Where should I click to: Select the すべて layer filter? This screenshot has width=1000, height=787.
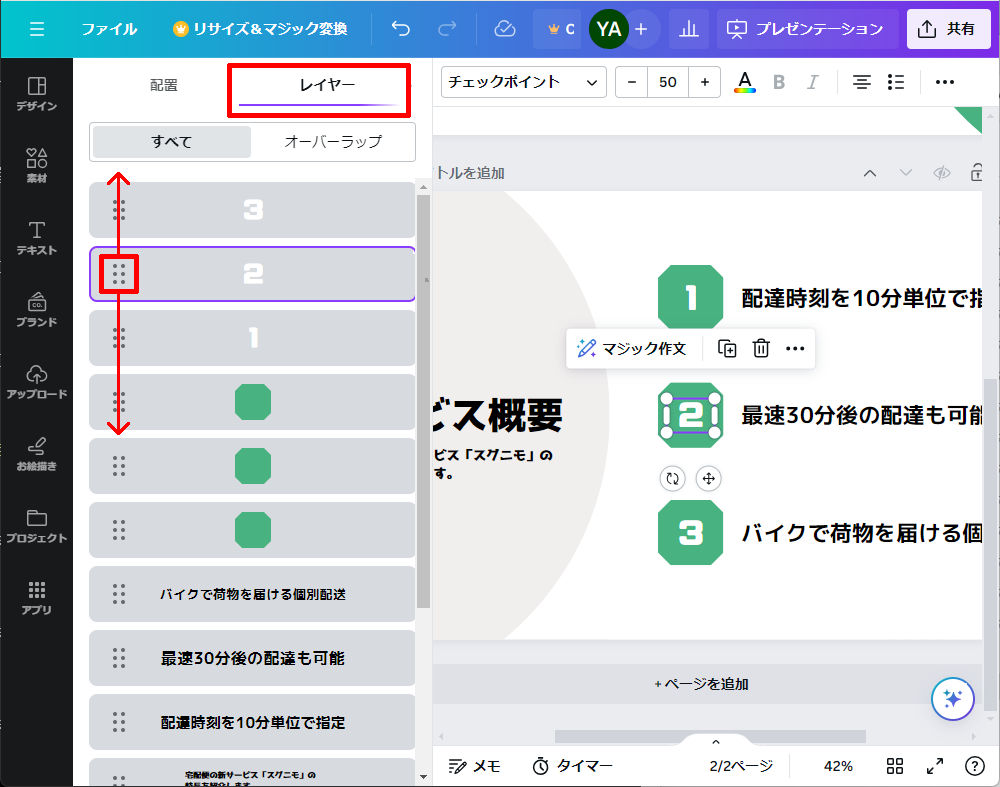(x=172, y=142)
